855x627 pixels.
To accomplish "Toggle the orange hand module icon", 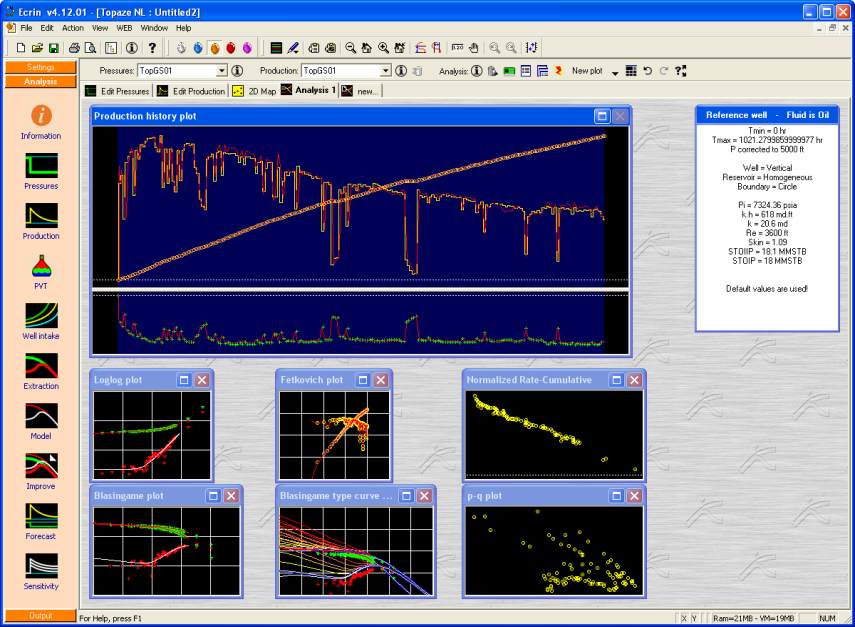I will point(214,47).
